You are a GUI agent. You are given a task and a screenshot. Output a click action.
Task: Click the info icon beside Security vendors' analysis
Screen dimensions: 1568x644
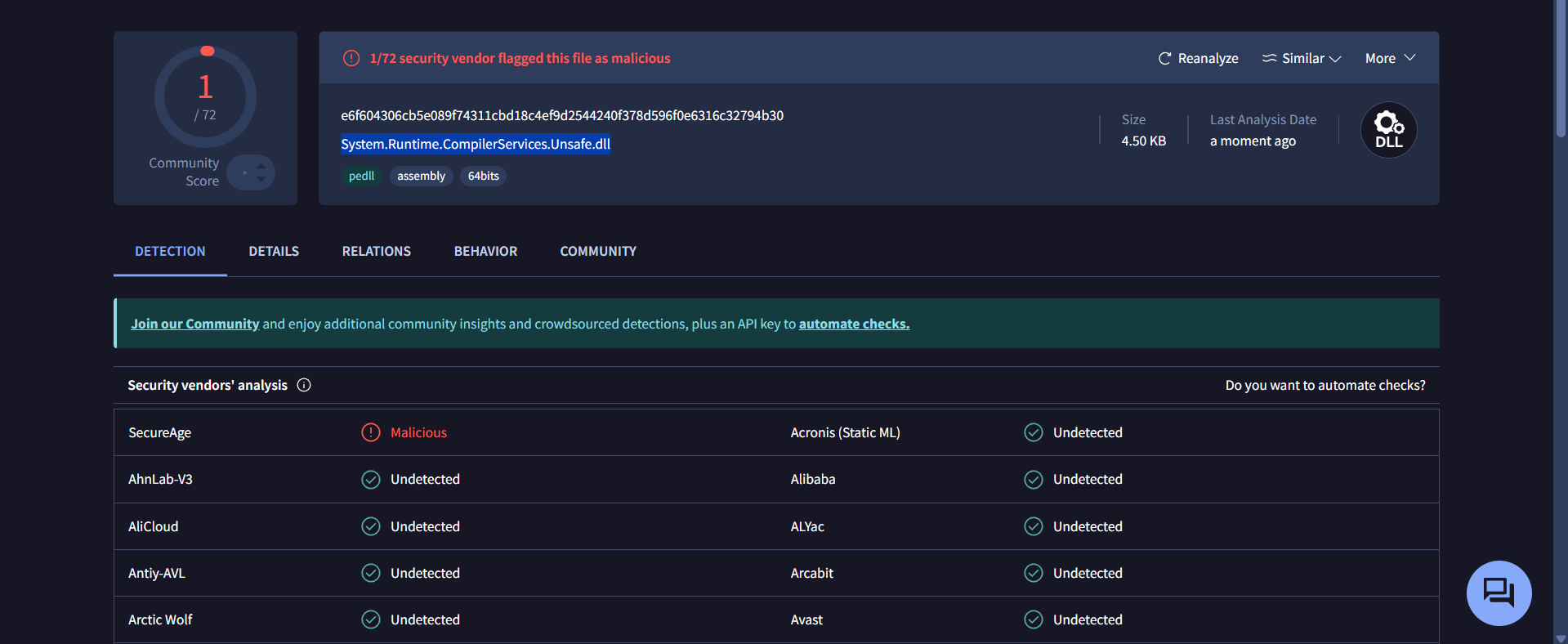pos(304,385)
